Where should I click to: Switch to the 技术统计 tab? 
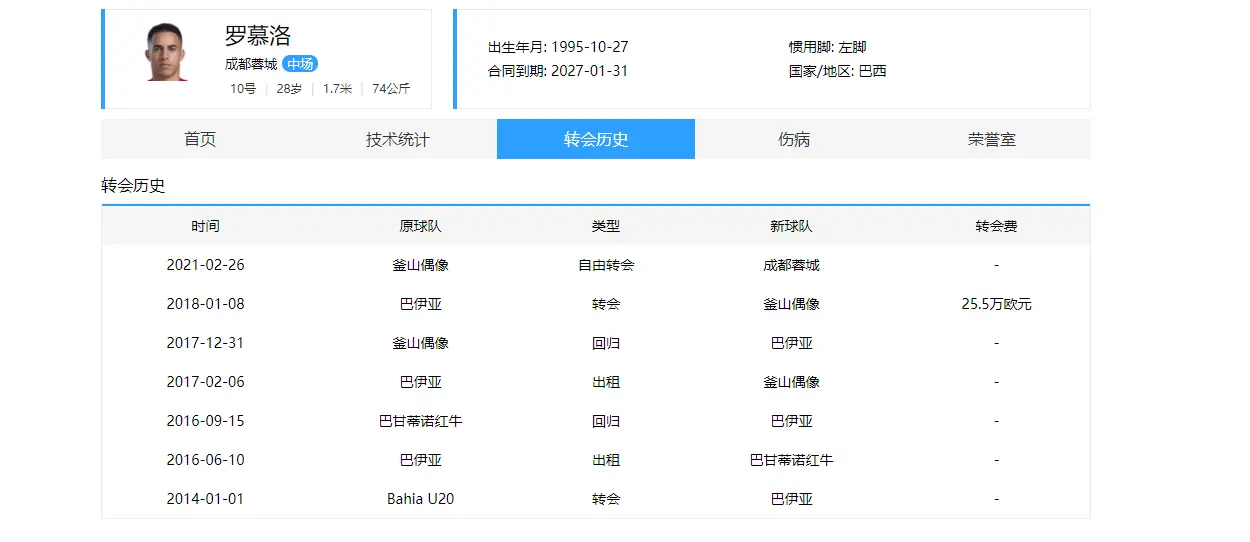click(397, 139)
